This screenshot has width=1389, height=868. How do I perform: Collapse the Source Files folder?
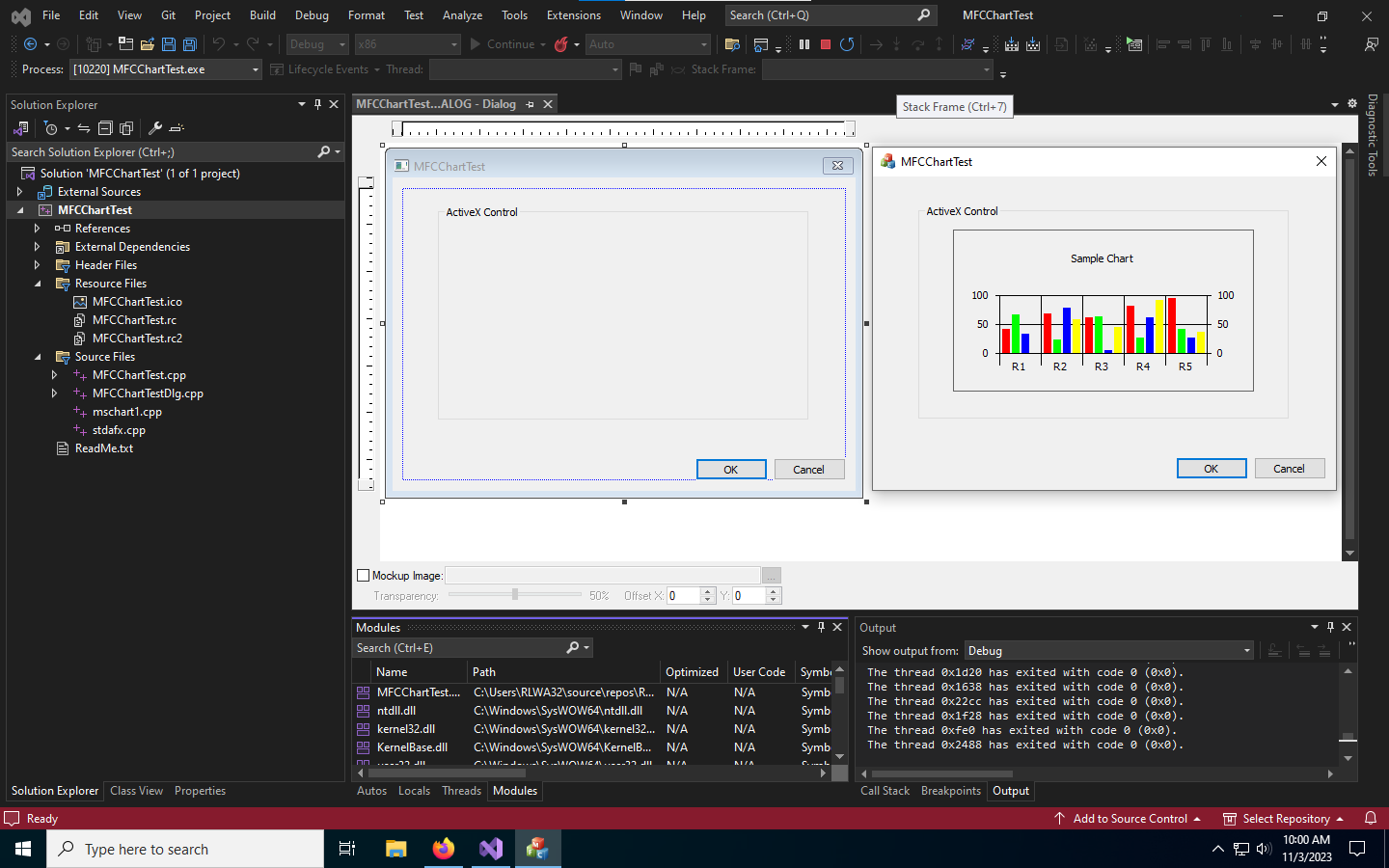38,357
